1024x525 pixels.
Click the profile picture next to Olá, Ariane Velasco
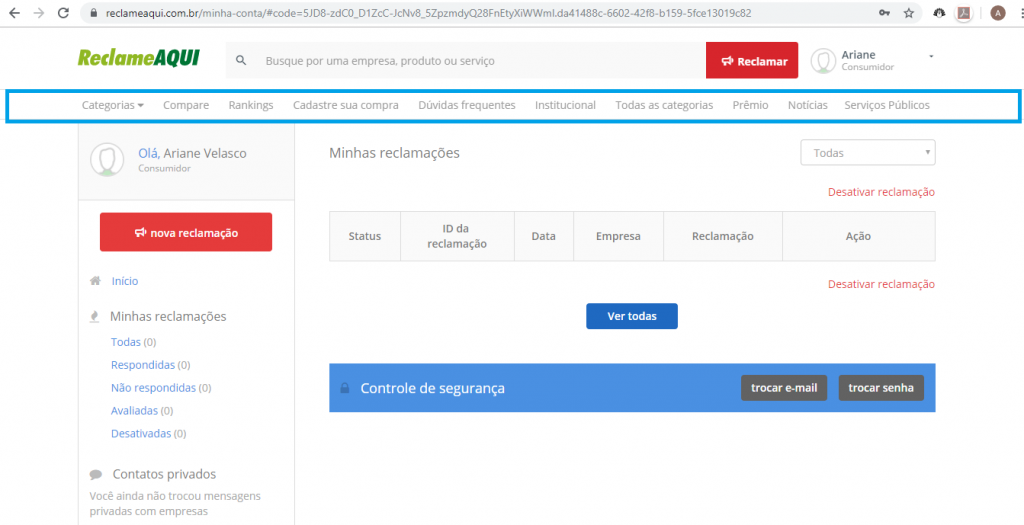[107, 159]
